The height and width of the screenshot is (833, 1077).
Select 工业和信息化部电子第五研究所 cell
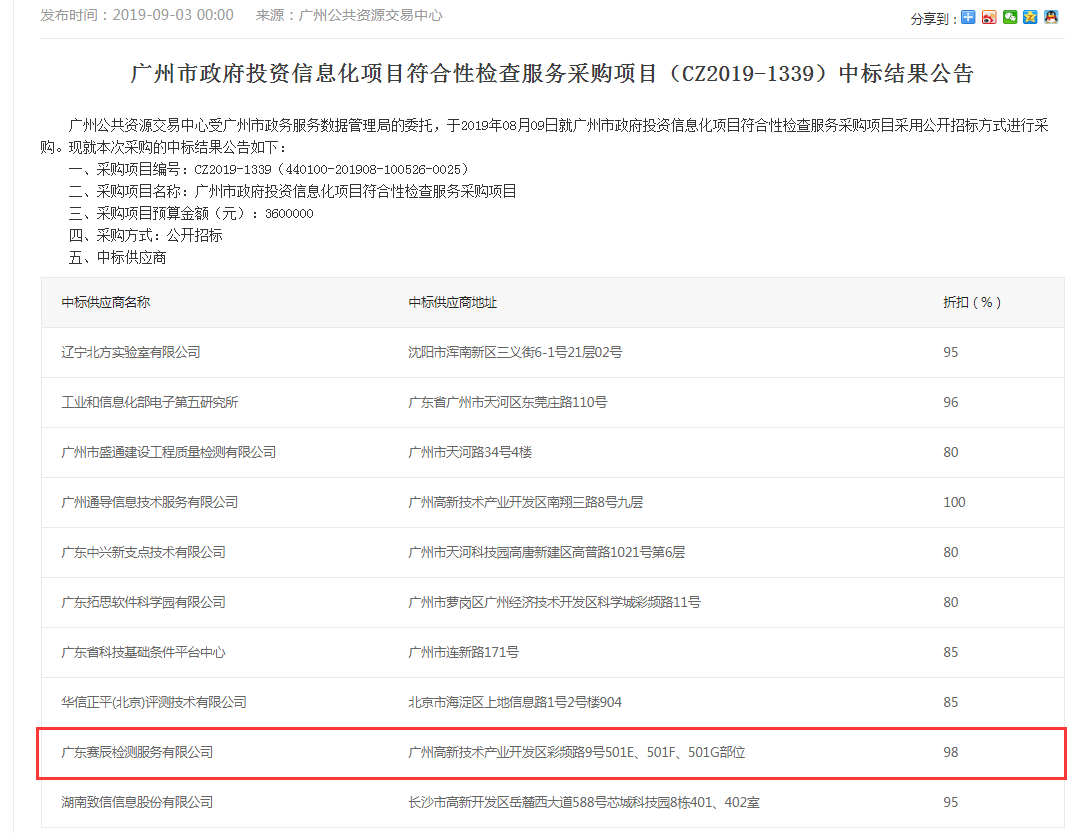[x=150, y=402]
